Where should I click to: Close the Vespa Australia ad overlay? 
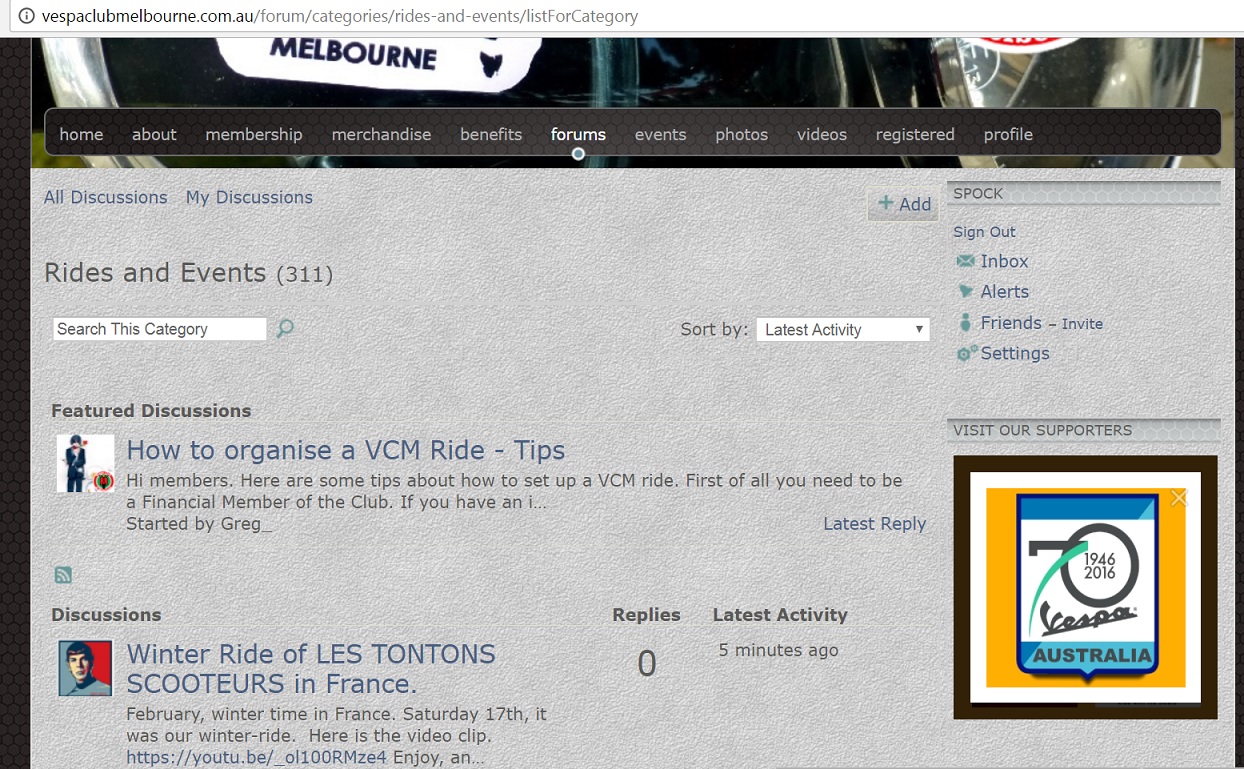[1179, 497]
